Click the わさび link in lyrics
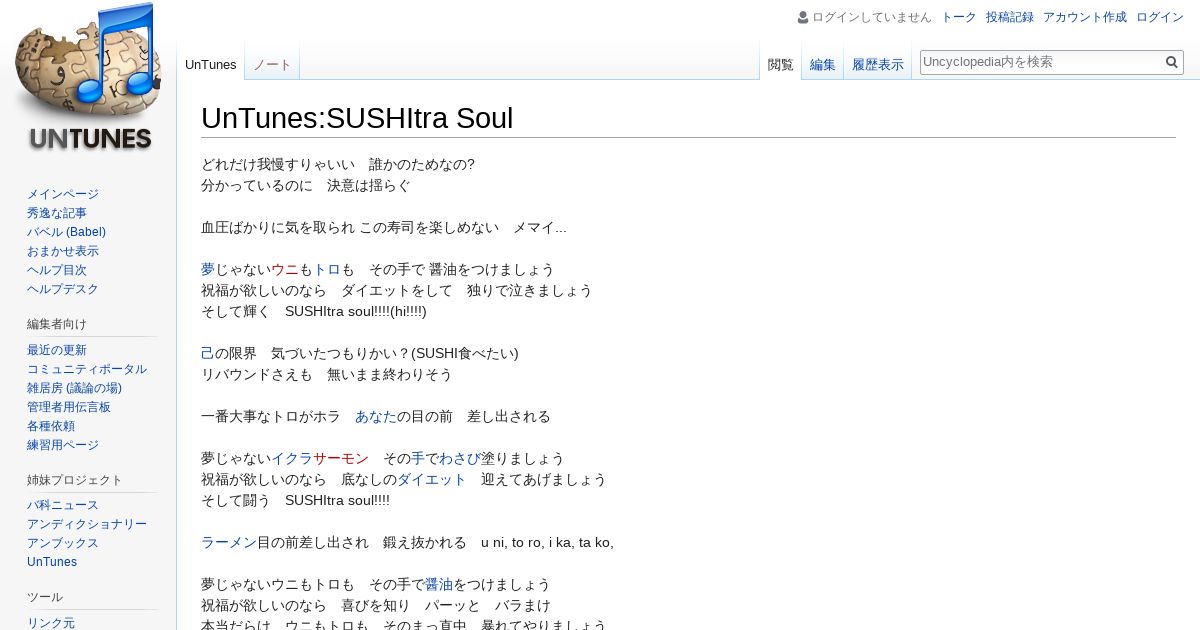1200x630 pixels. coord(460,459)
